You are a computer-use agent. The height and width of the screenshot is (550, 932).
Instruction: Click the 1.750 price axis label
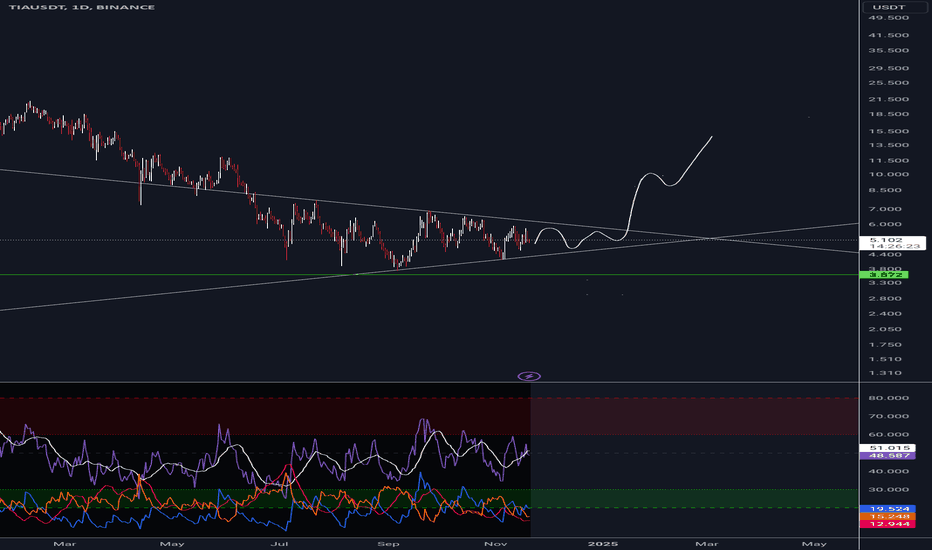coord(885,345)
